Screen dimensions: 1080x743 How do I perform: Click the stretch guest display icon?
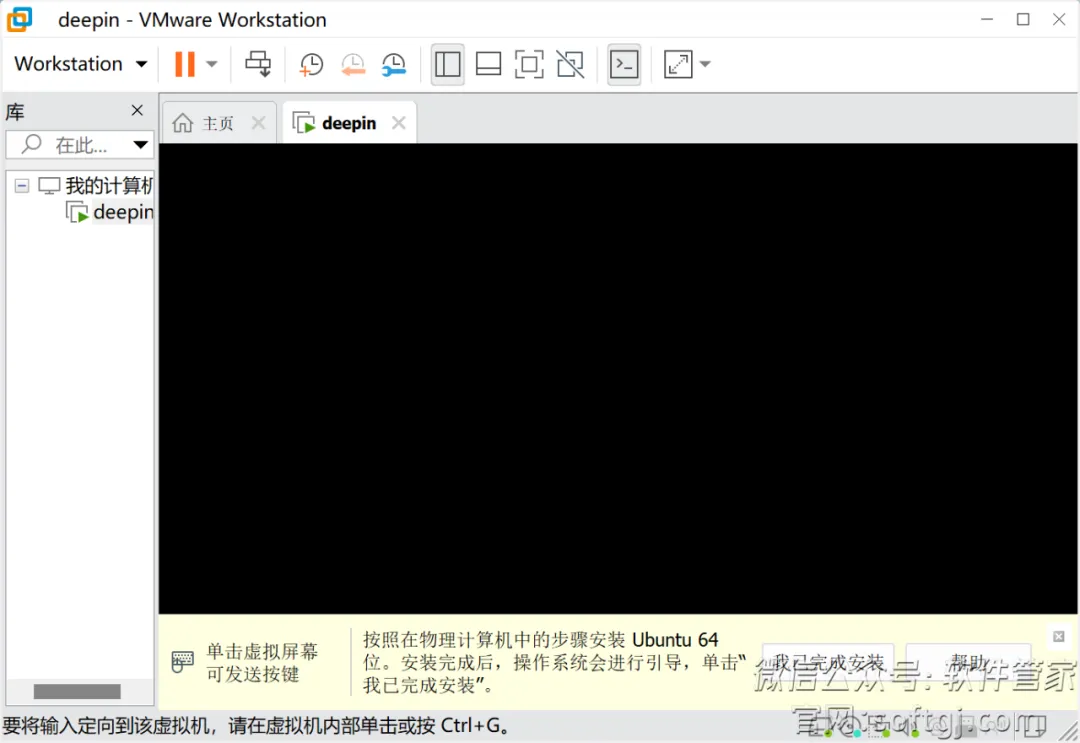click(x=678, y=64)
